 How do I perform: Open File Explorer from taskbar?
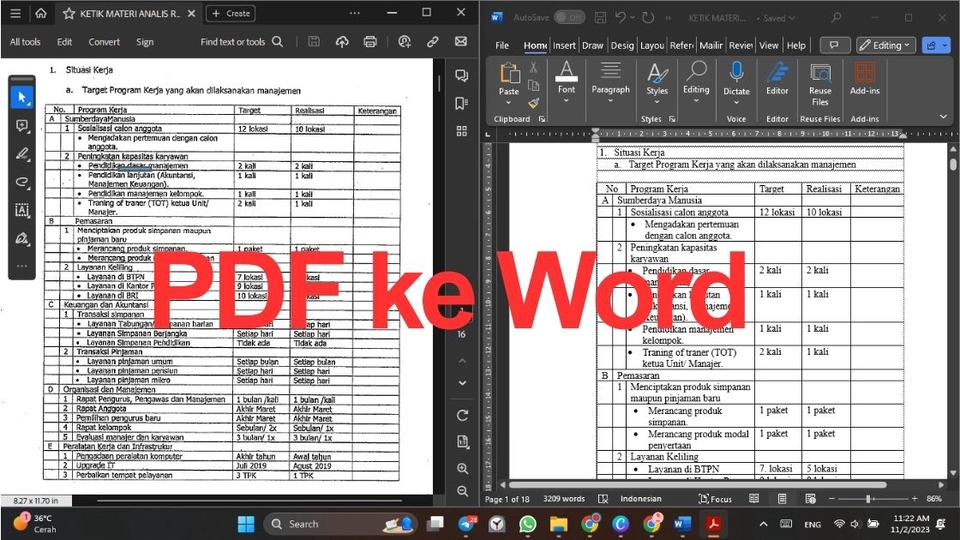click(558, 524)
